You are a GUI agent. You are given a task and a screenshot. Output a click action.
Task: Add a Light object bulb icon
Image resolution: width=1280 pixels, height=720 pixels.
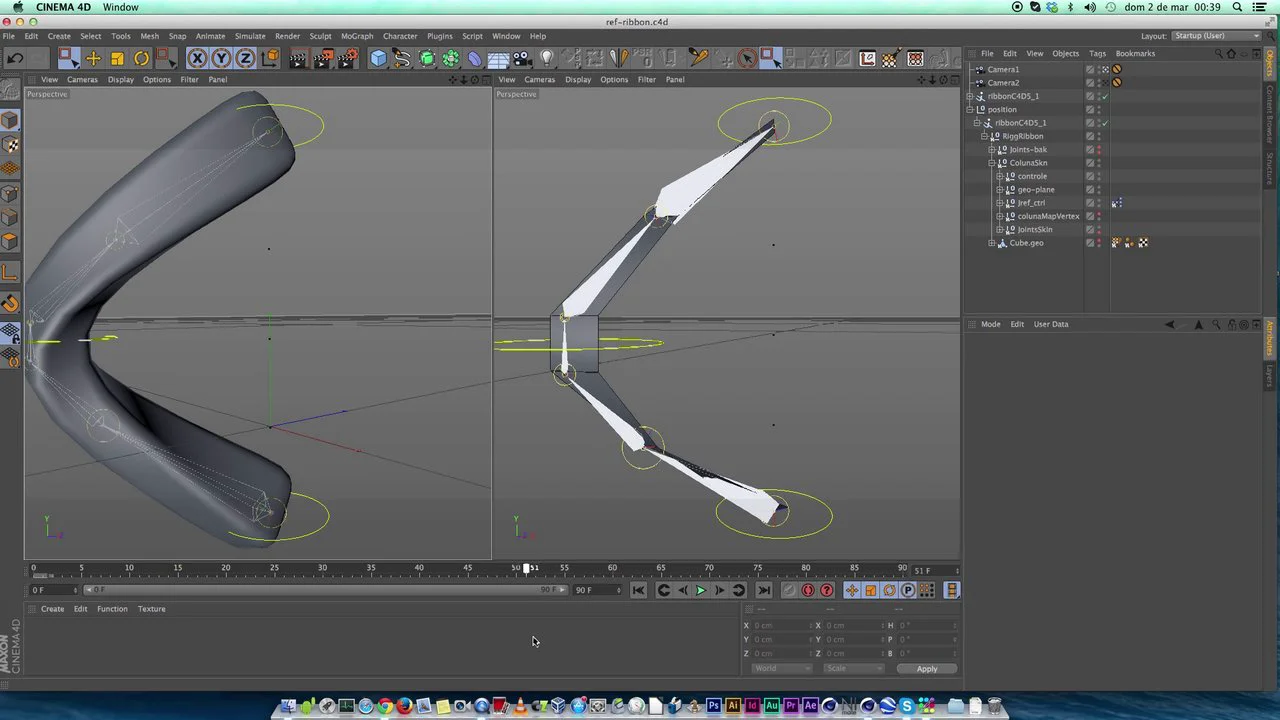(x=546, y=59)
